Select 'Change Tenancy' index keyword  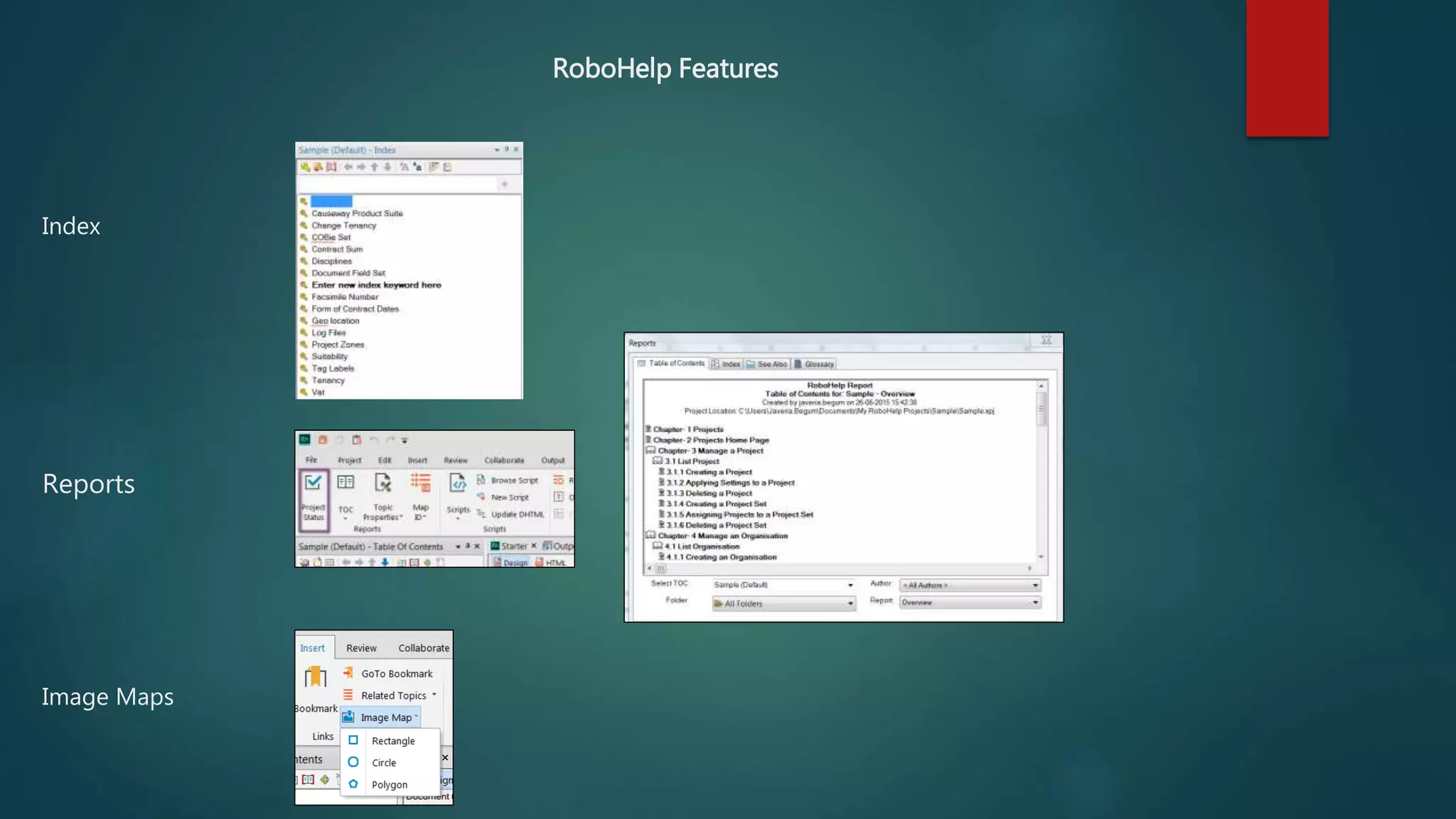(343, 225)
